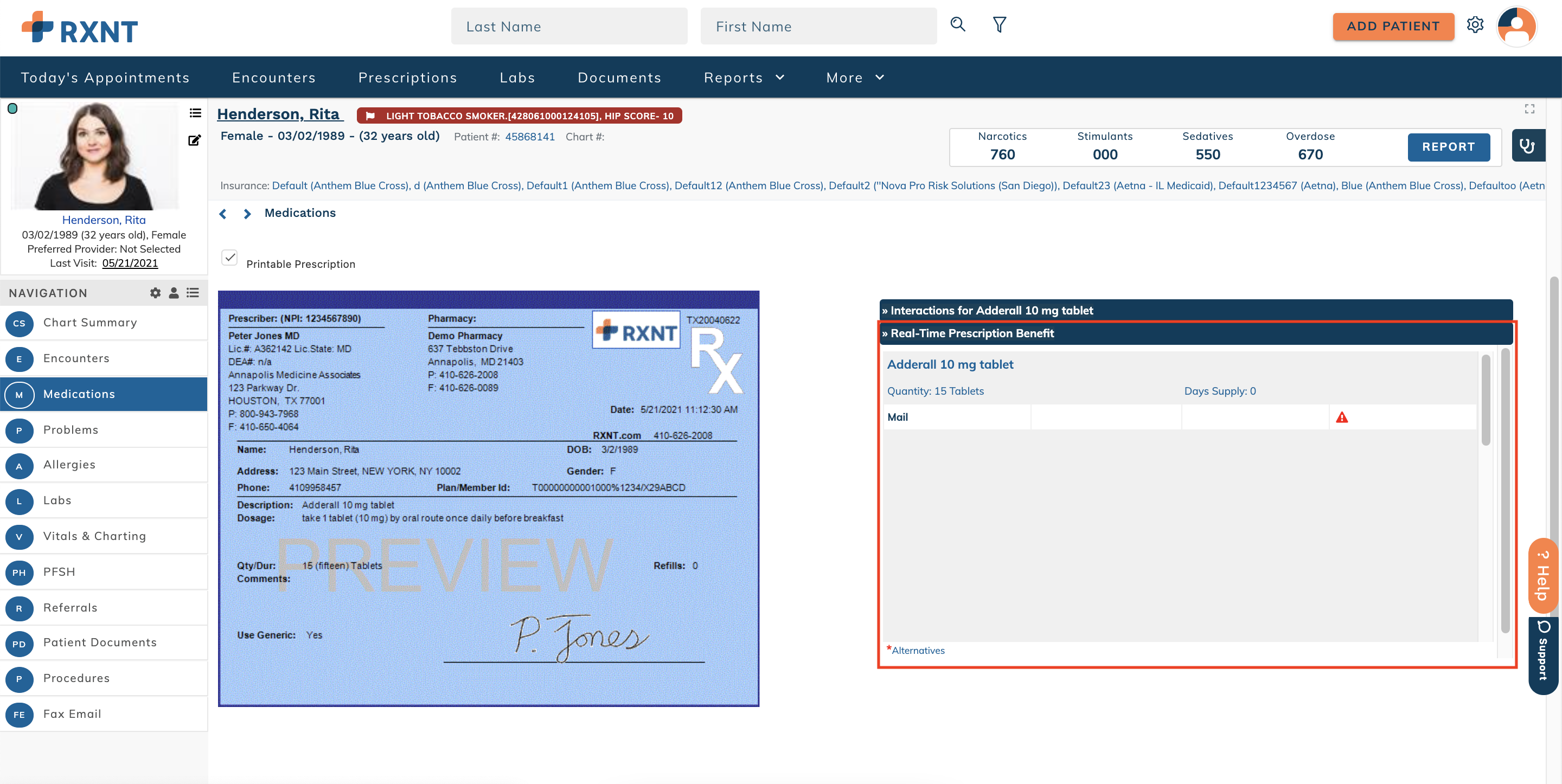
Task: Click outer benefit panel scrollbar
Action: [x=1505, y=491]
